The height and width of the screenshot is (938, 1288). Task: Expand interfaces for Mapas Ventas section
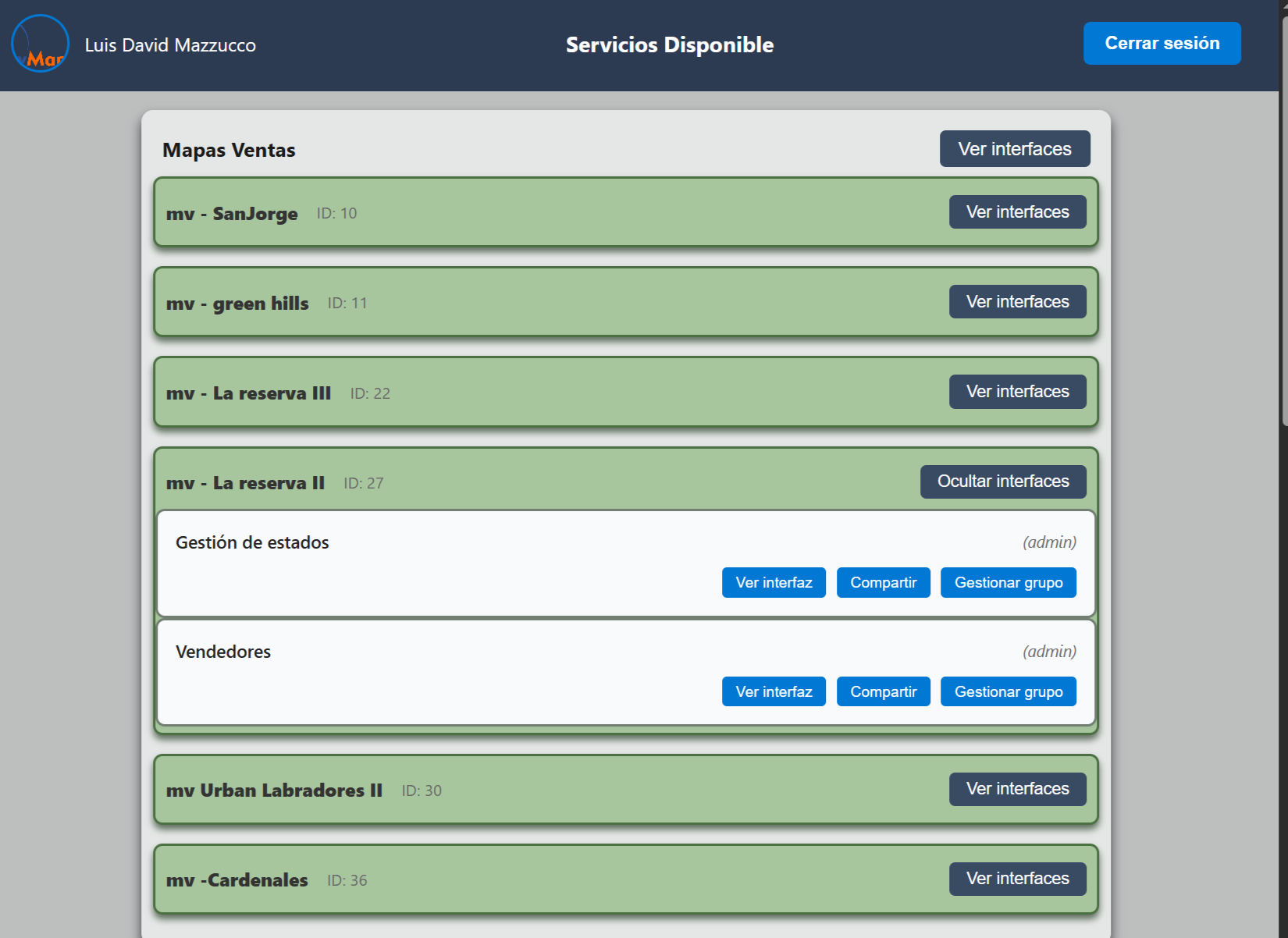(x=1014, y=149)
